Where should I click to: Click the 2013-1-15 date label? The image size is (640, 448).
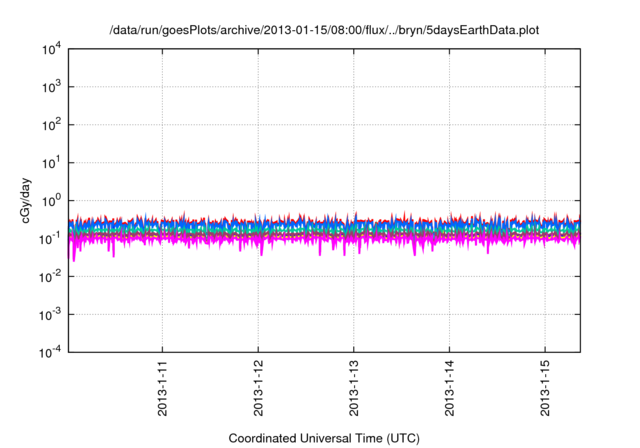coord(545,388)
